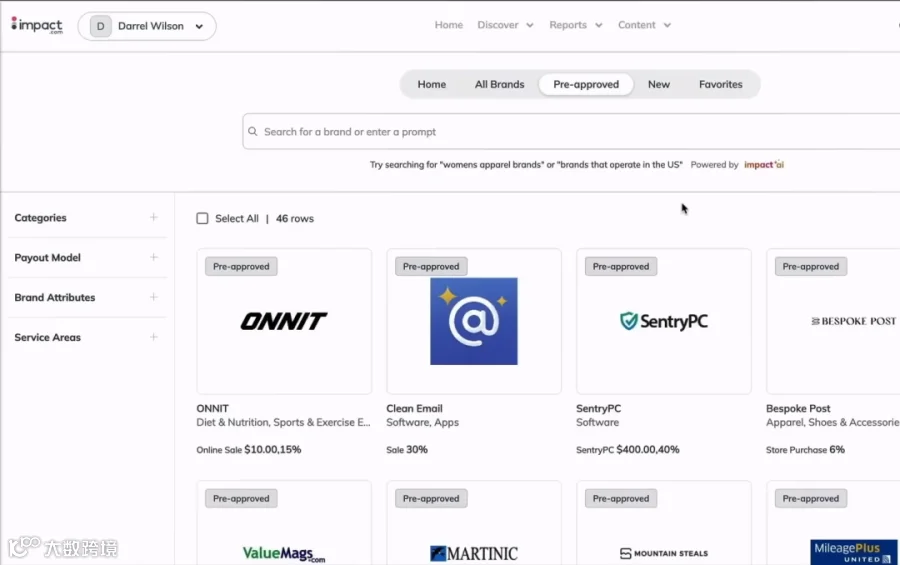The image size is (900, 565).
Task: Click Pre-approved badge on Clean Email card
Action: [431, 266]
